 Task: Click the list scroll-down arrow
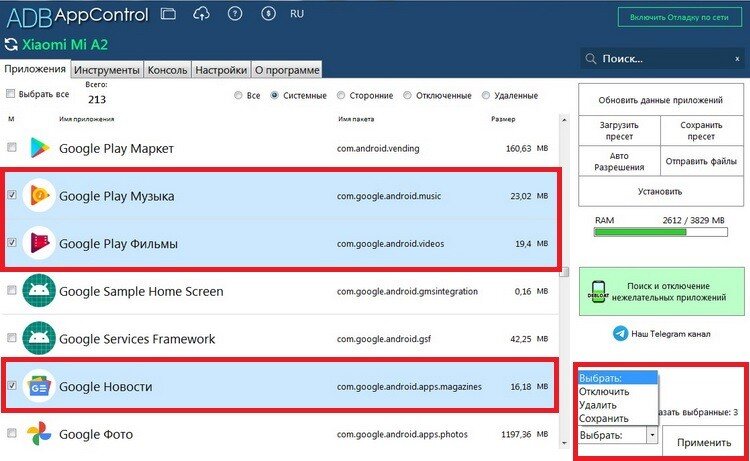[565, 443]
